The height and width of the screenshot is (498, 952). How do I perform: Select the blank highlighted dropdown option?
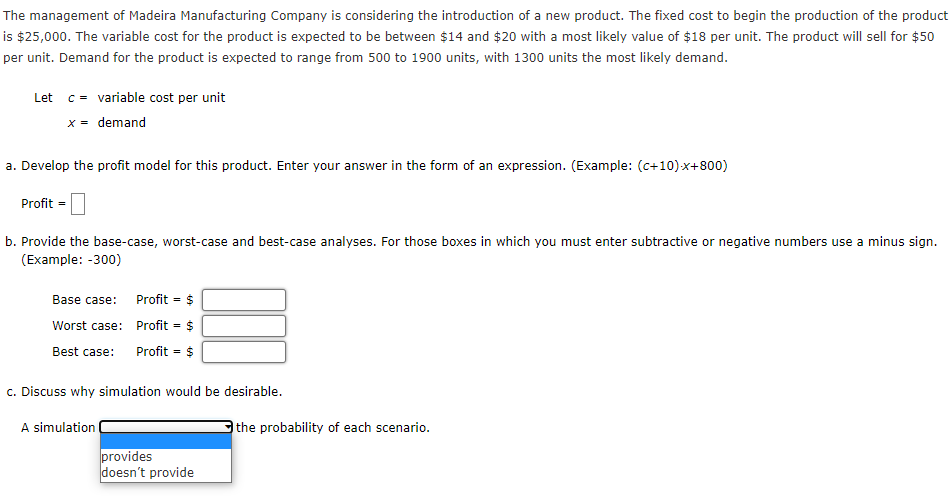pyautogui.click(x=166, y=442)
